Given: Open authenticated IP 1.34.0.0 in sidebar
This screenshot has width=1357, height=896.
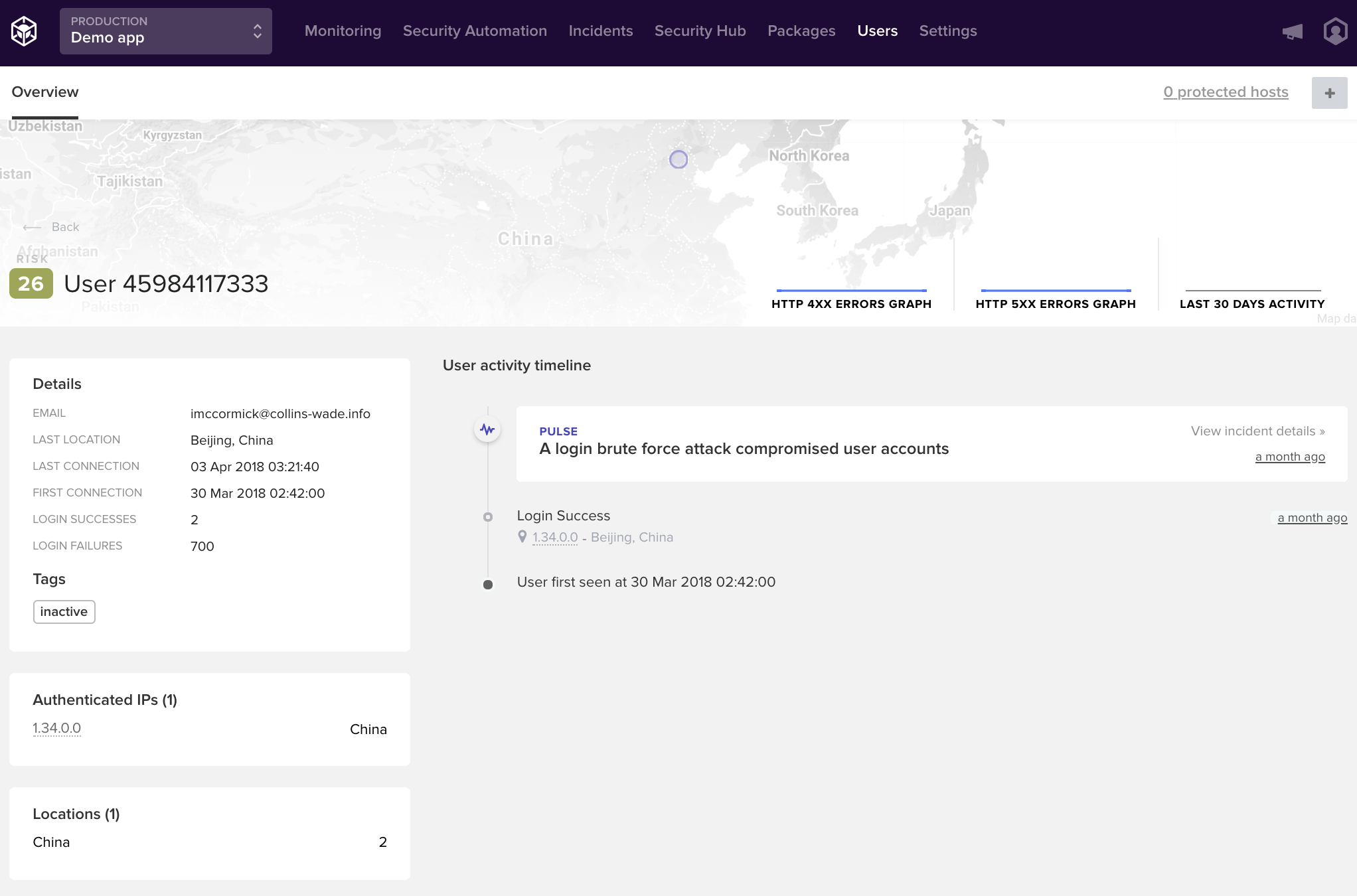Looking at the screenshot, I should click(x=57, y=728).
